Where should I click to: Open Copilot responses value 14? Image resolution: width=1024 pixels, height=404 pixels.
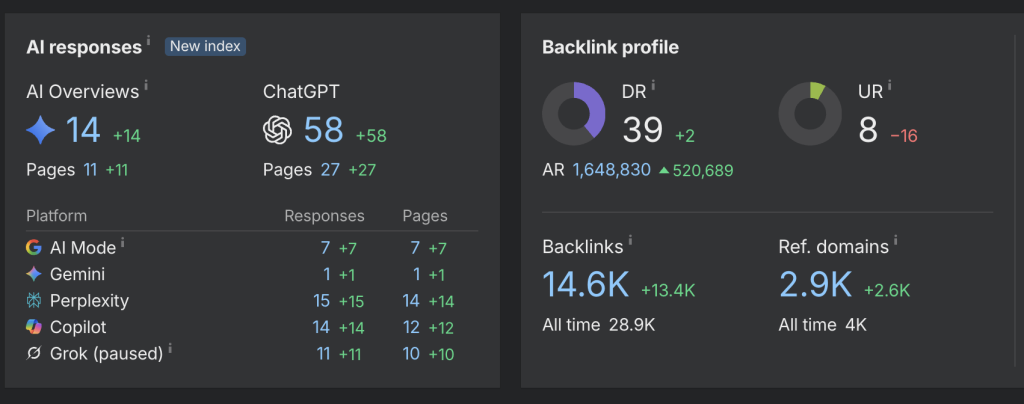tap(321, 327)
